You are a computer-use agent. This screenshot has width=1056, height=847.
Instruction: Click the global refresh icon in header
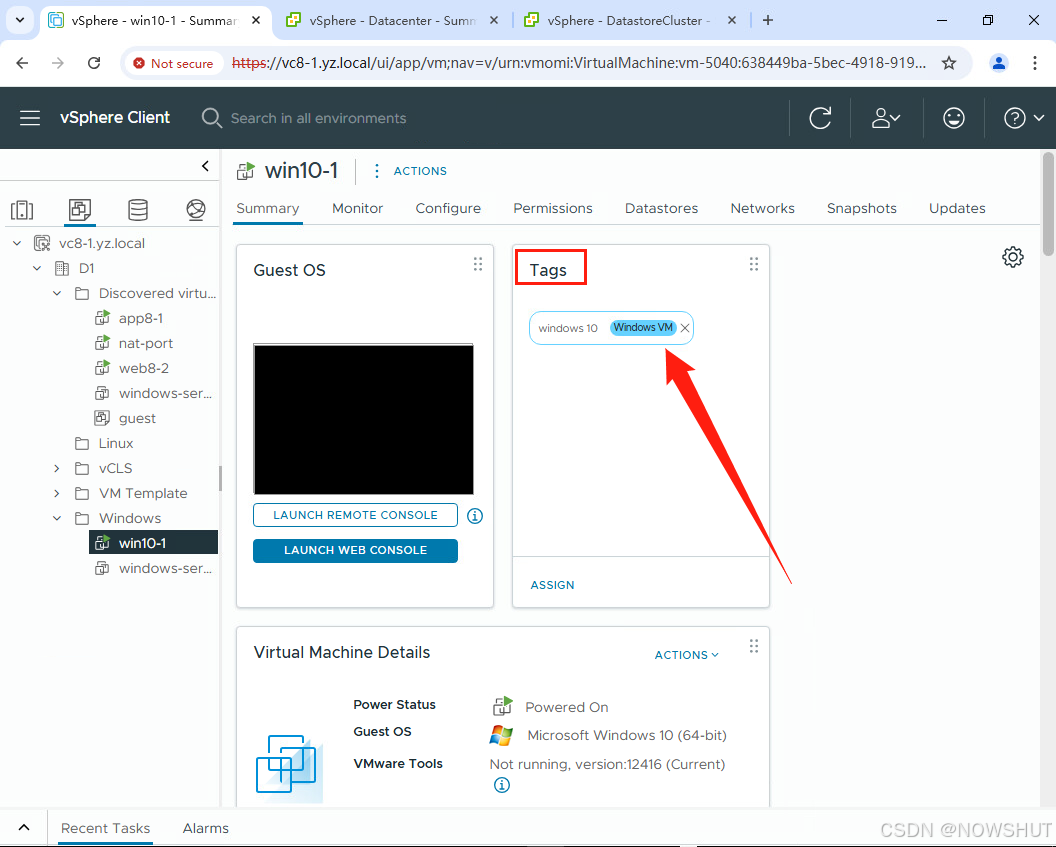(x=820, y=118)
